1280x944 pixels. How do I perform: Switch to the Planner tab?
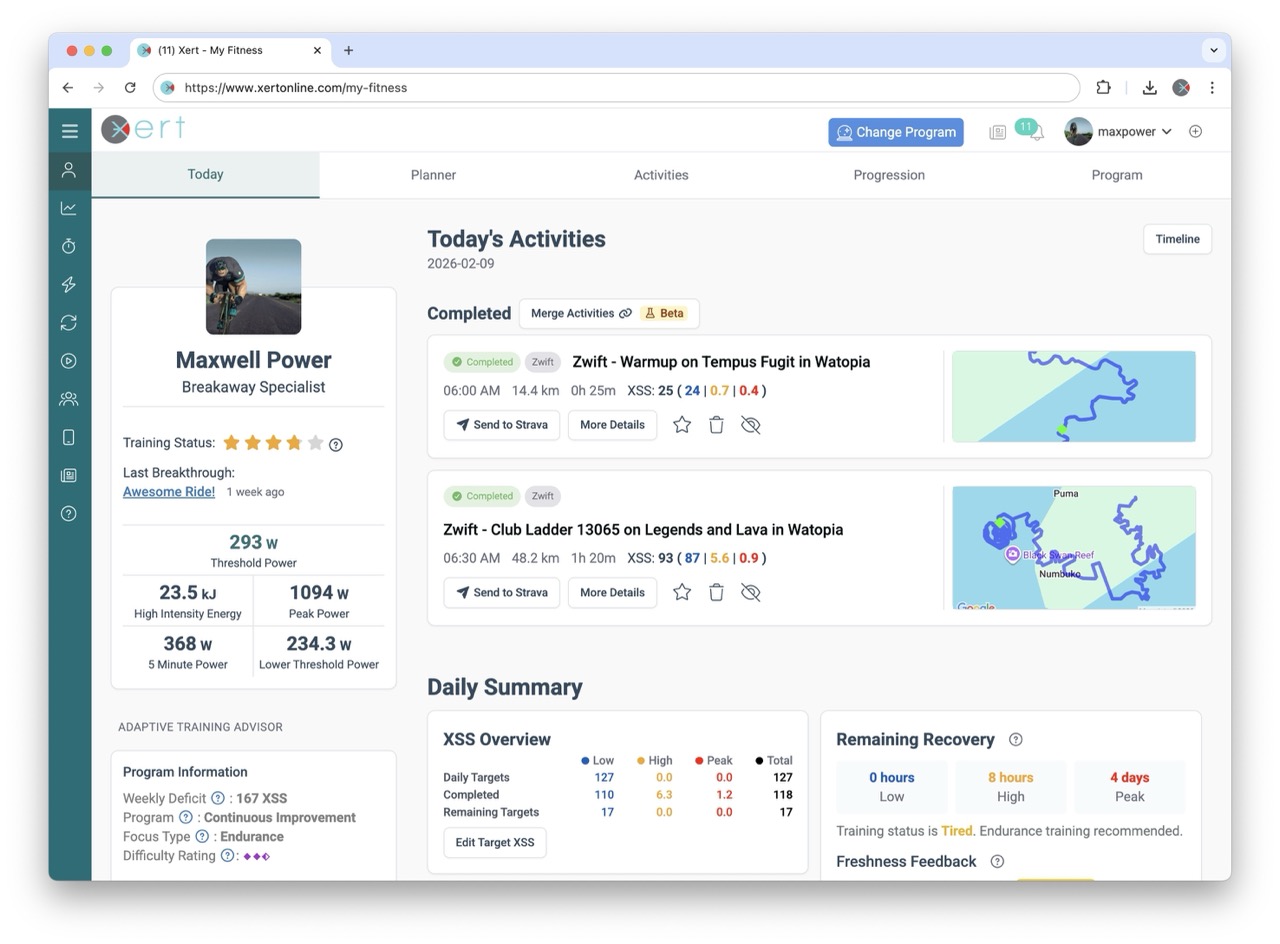(433, 175)
